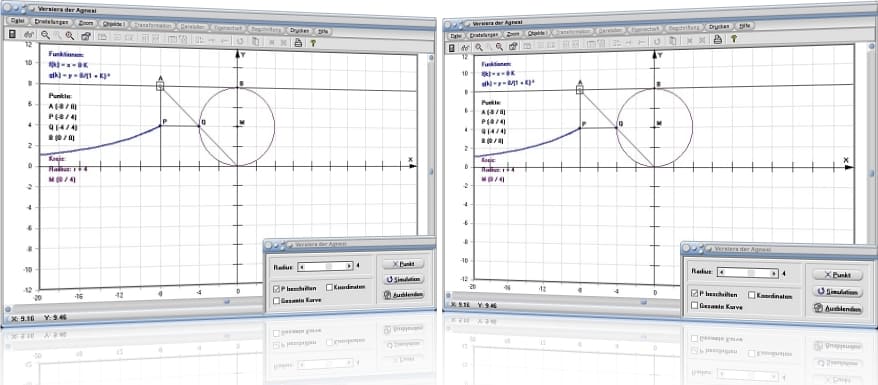Image resolution: width=878 pixels, height=385 pixels.
Task: Click Radius slider left arrow, right dialog
Action: tap(722, 271)
